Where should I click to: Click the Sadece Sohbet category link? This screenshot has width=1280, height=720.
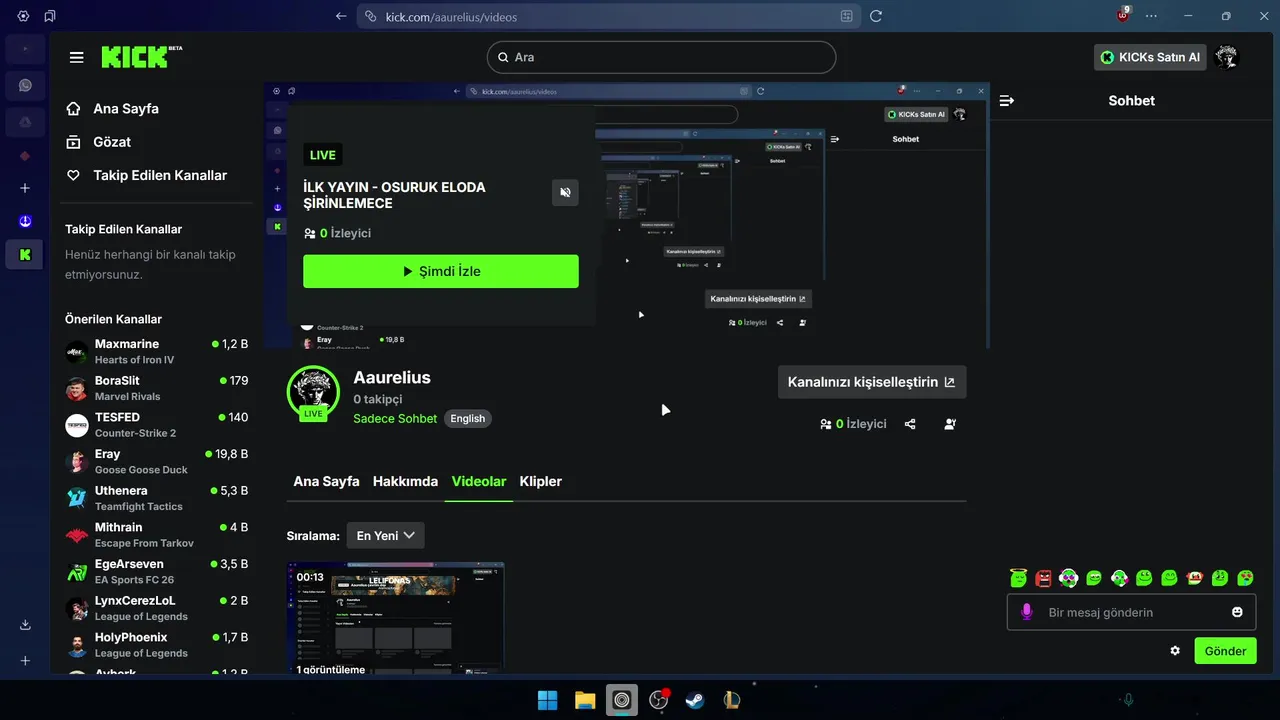(x=395, y=419)
